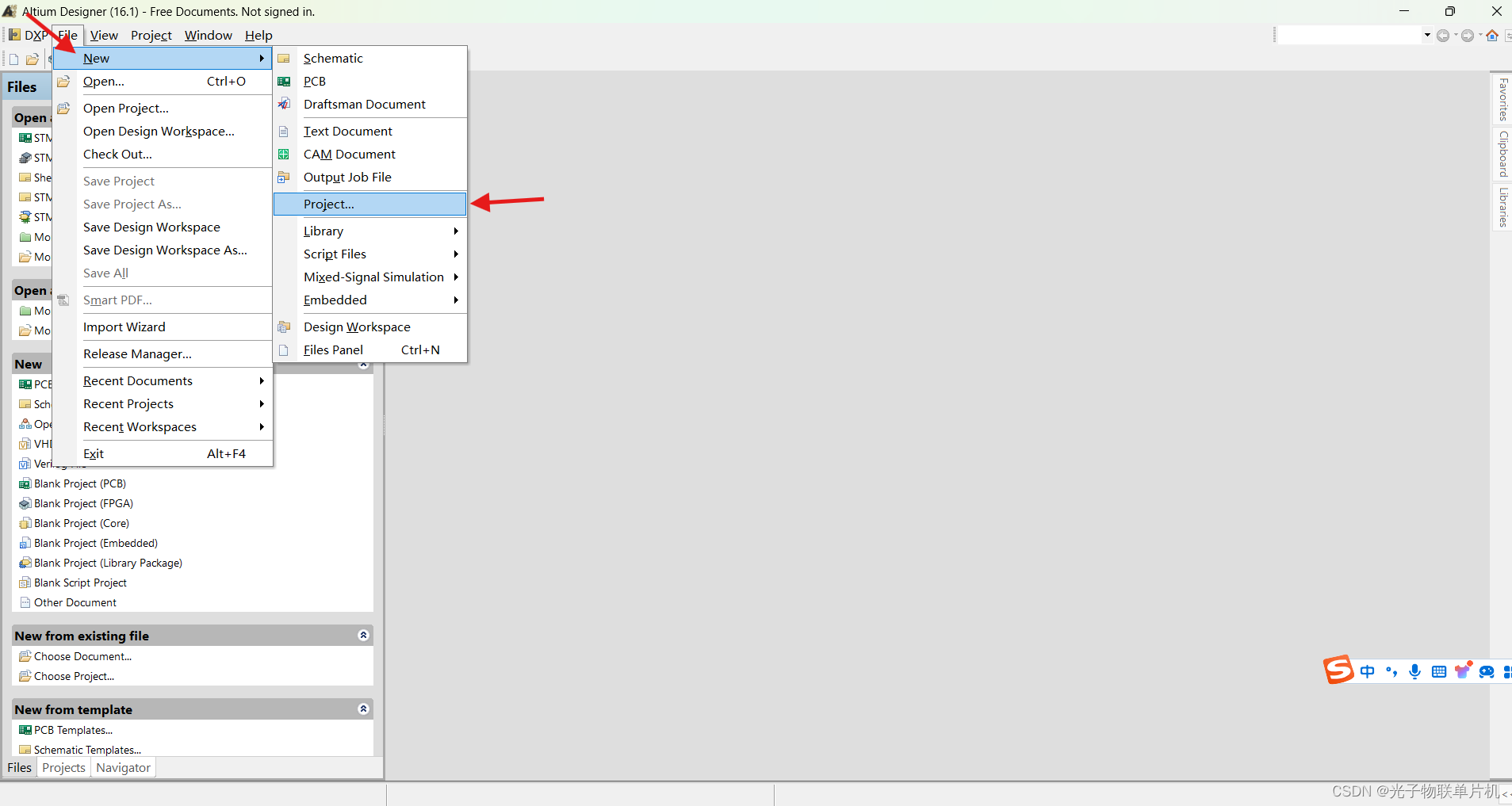Click the microphone icon in IME toolbar
Viewport: 1512px width, 806px height.
coord(1414,672)
